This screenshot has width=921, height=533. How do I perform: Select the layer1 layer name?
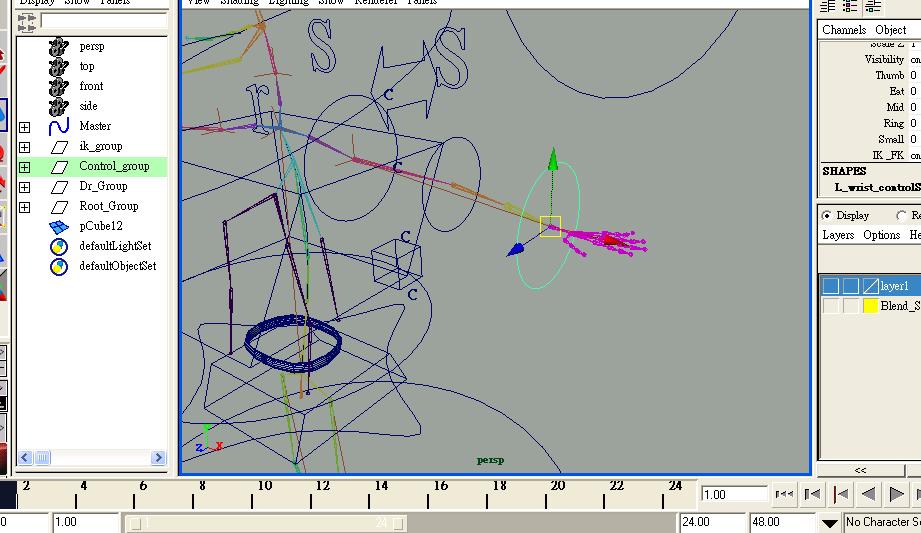894,286
